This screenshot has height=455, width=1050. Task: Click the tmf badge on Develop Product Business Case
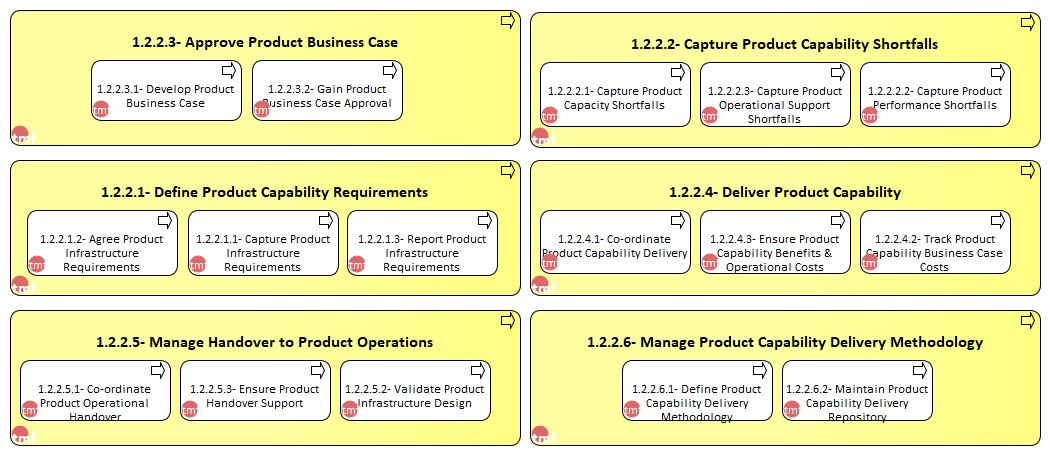[100, 109]
